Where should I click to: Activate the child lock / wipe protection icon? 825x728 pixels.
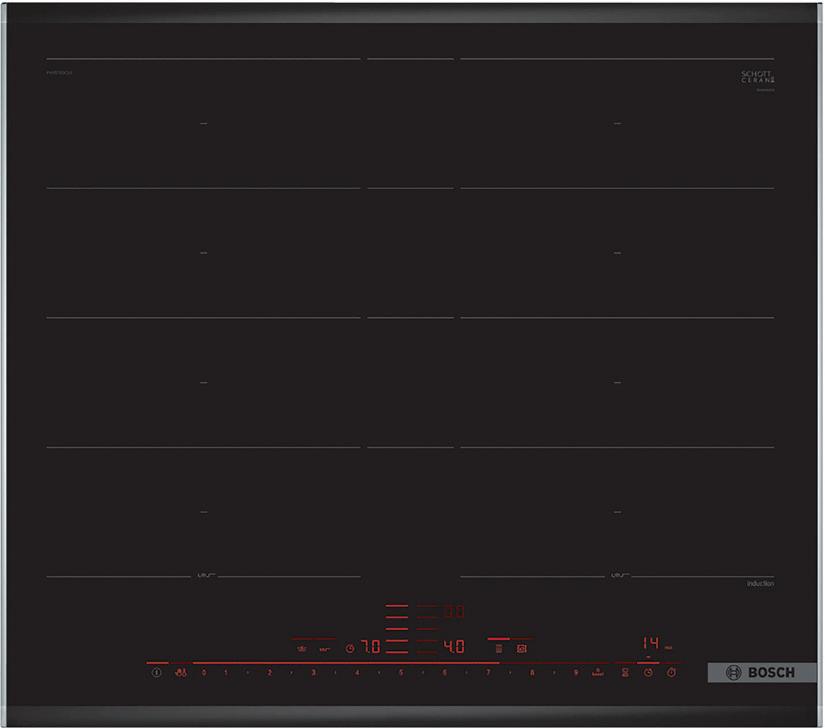point(181,672)
